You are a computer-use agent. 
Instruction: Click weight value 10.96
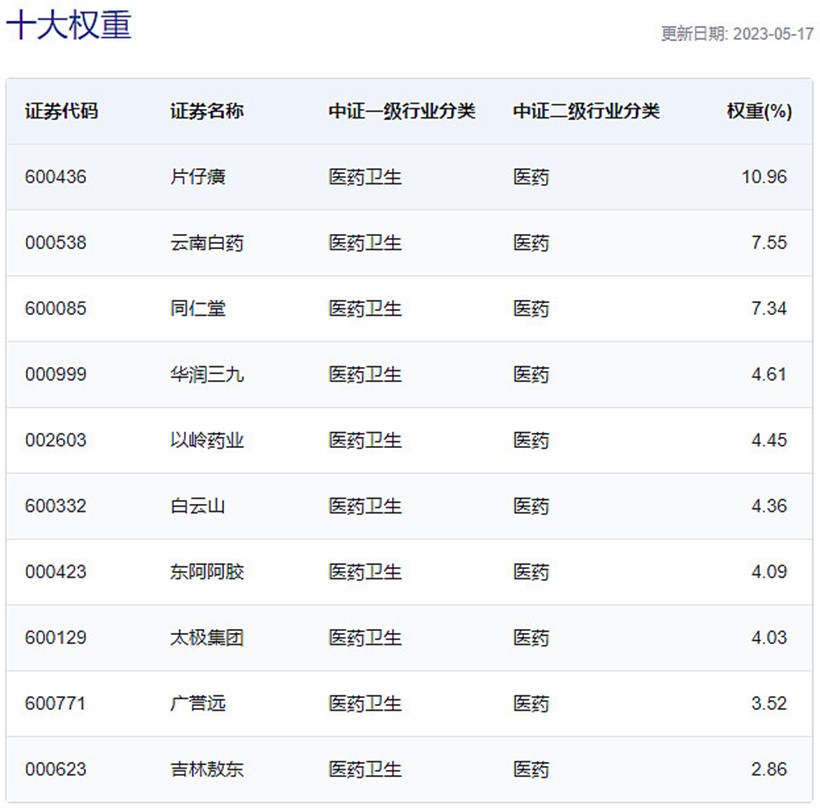(764, 177)
